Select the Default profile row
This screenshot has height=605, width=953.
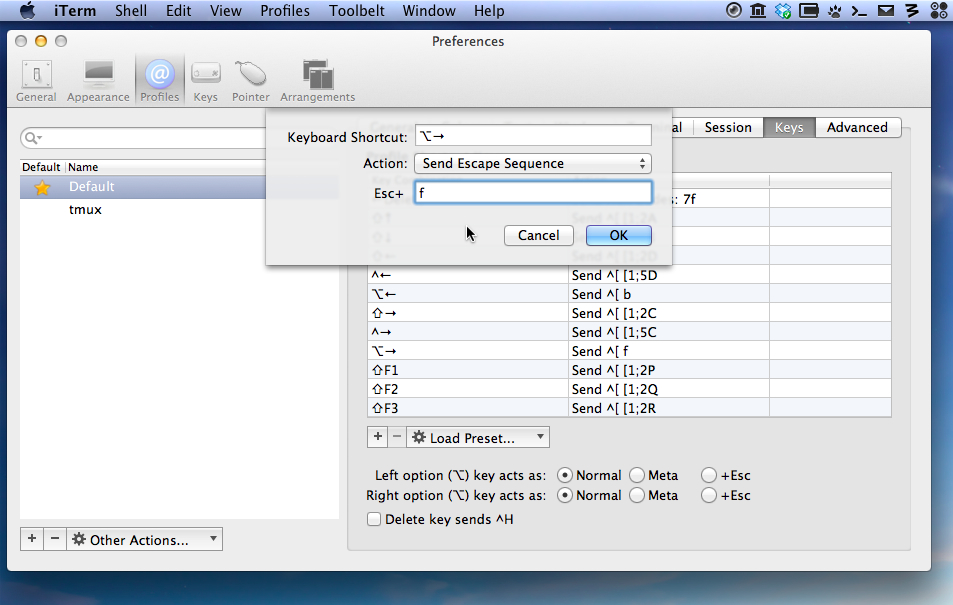(x=179, y=187)
